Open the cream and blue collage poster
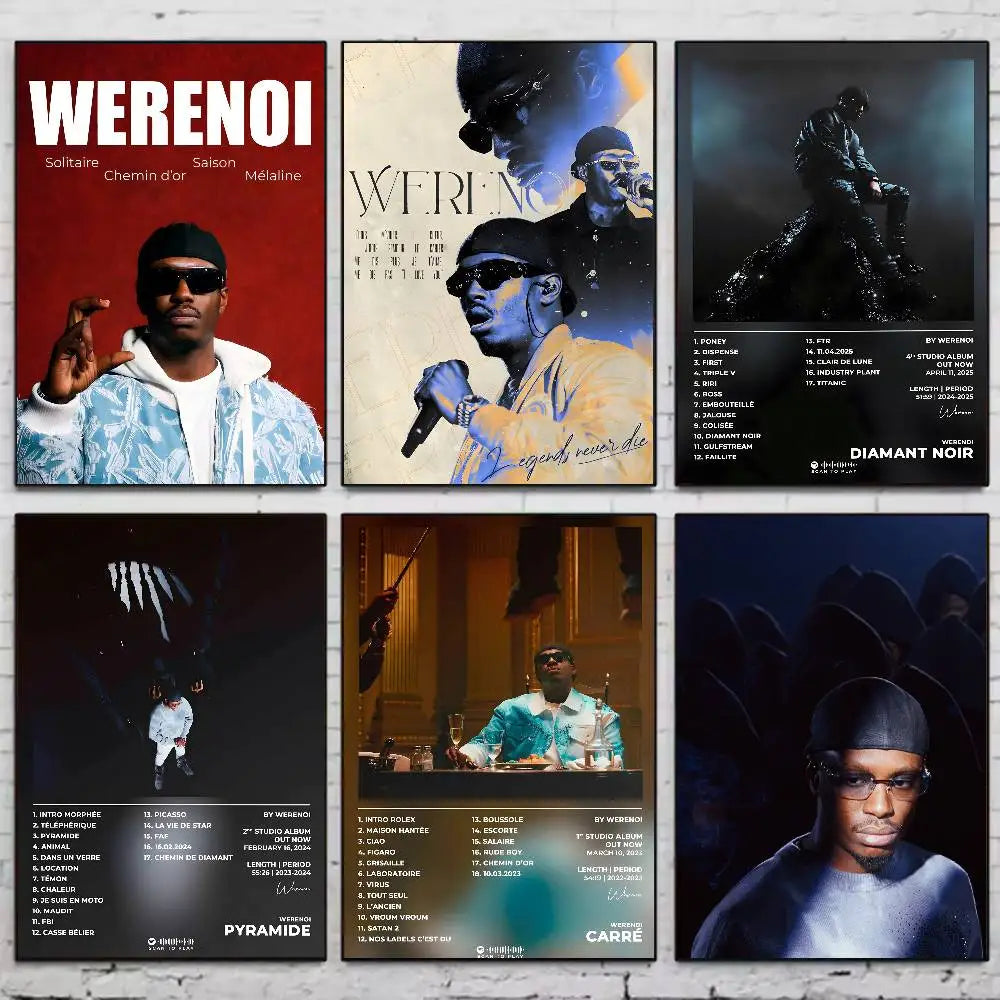The image size is (1000, 1000). click(498, 263)
